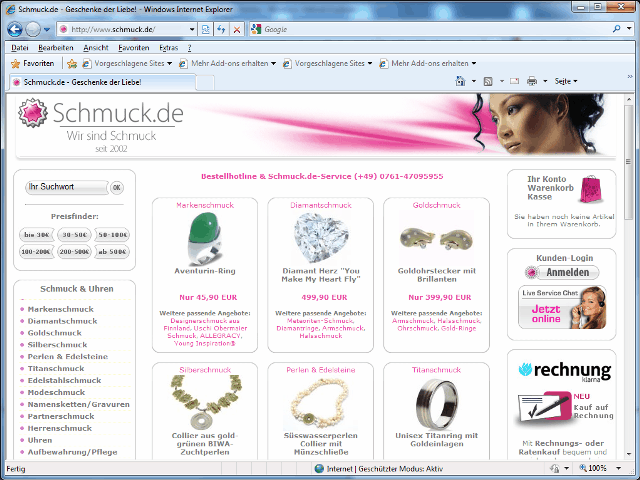Image resolution: width=640 pixels, height=480 pixels.
Task: Select price filter 50-100€
Action: 112,235
